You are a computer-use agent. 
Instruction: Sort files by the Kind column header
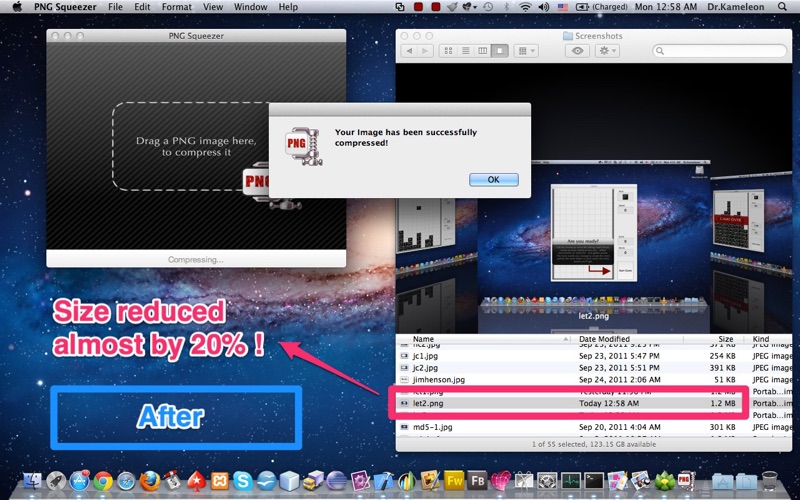770,339
